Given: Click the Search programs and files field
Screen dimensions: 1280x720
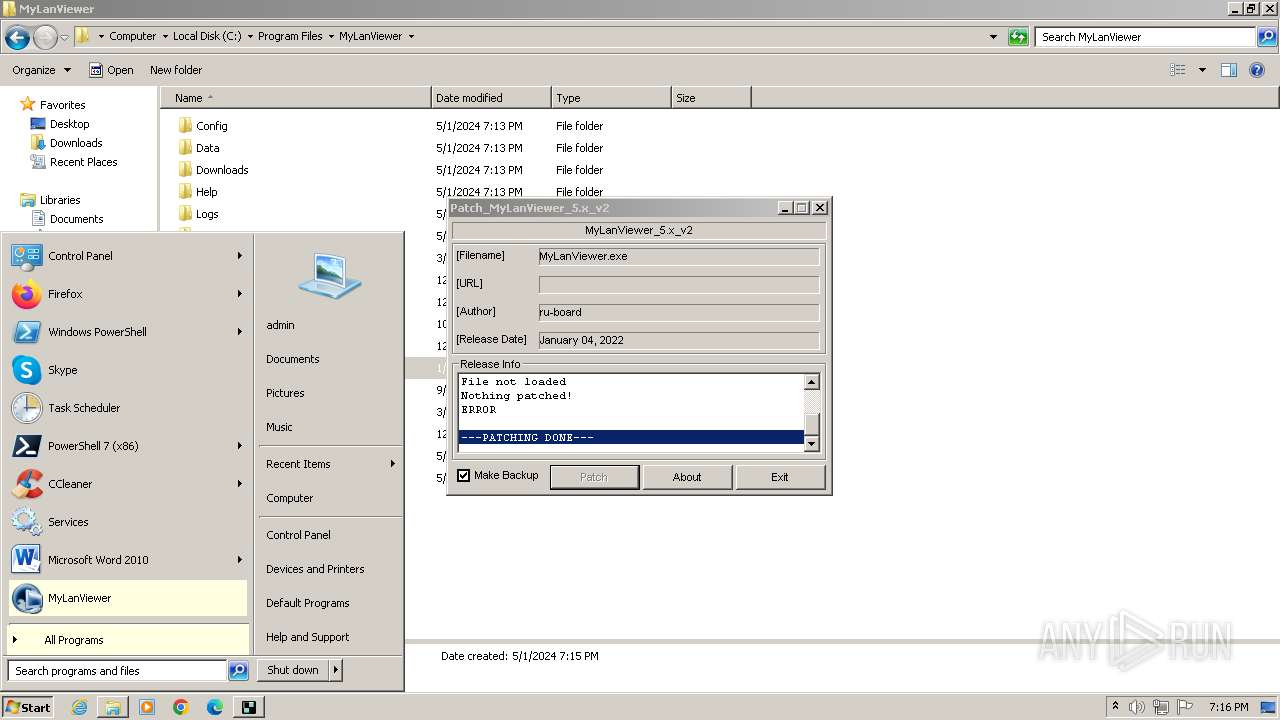Looking at the screenshot, I should coord(118,671).
